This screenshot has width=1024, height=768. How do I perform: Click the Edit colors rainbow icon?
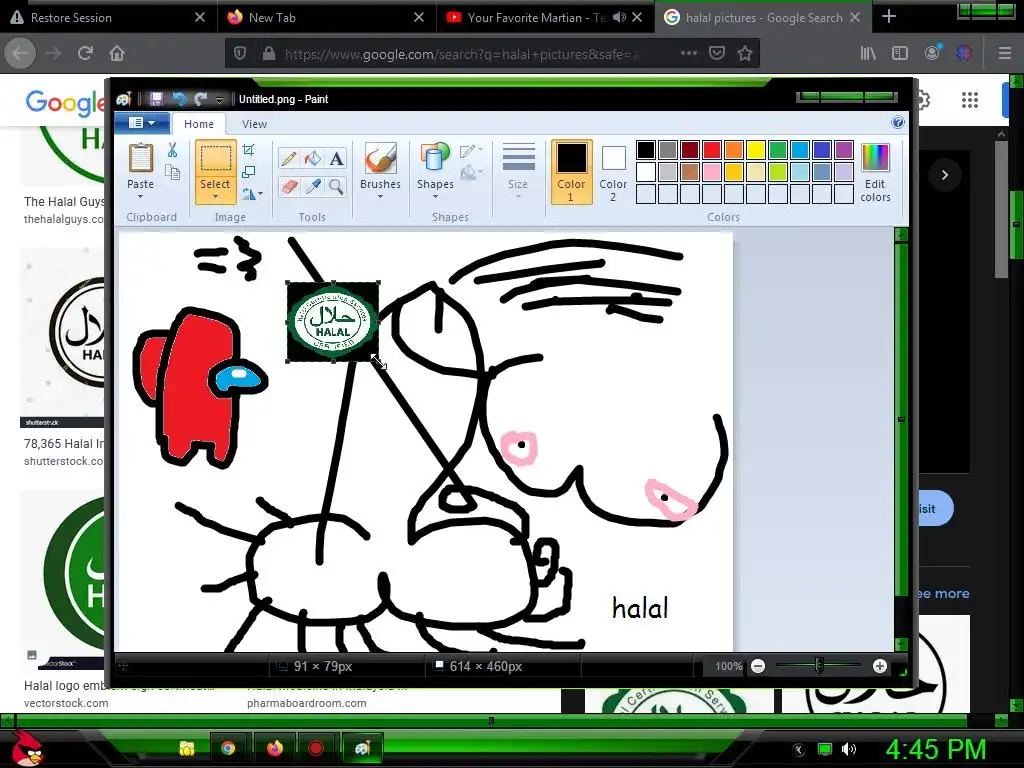[875, 158]
